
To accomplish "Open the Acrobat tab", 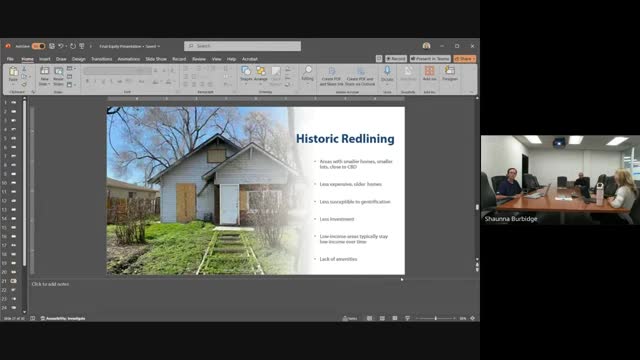I will (250, 59).
